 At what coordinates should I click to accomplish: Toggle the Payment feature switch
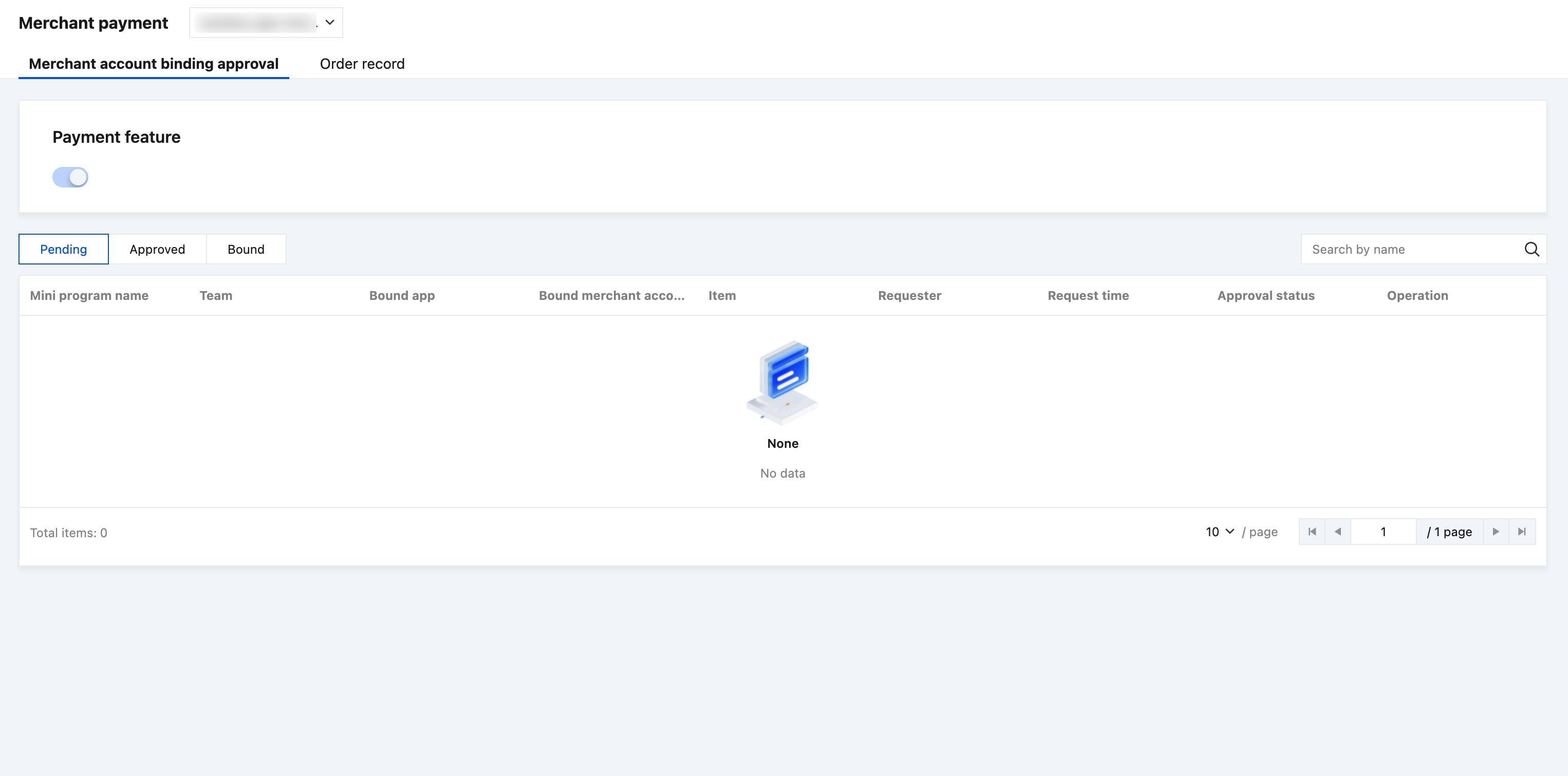70,177
